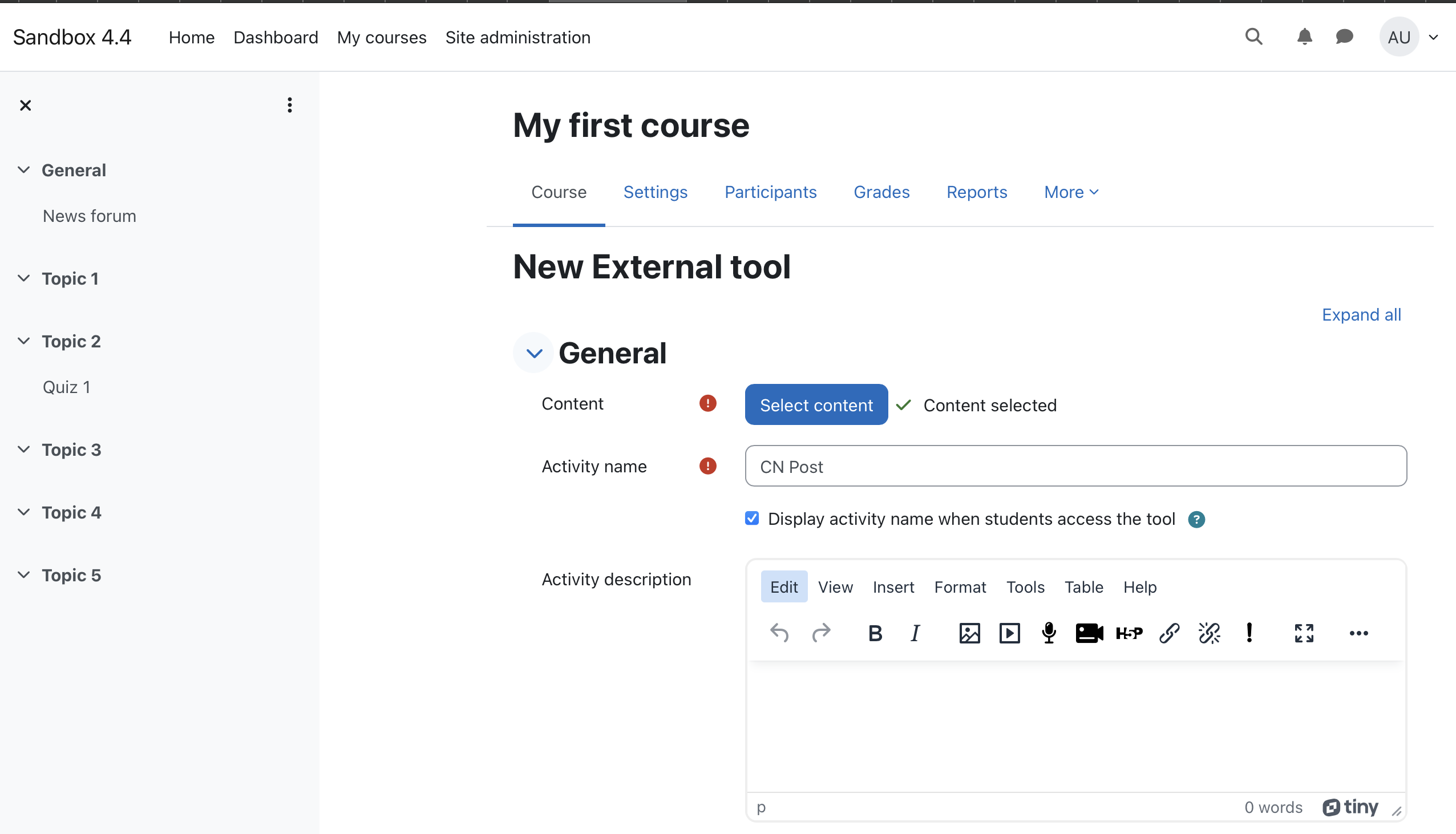Open the editor Tools menu
Screen dimensions: 1456x834
[1025, 586]
